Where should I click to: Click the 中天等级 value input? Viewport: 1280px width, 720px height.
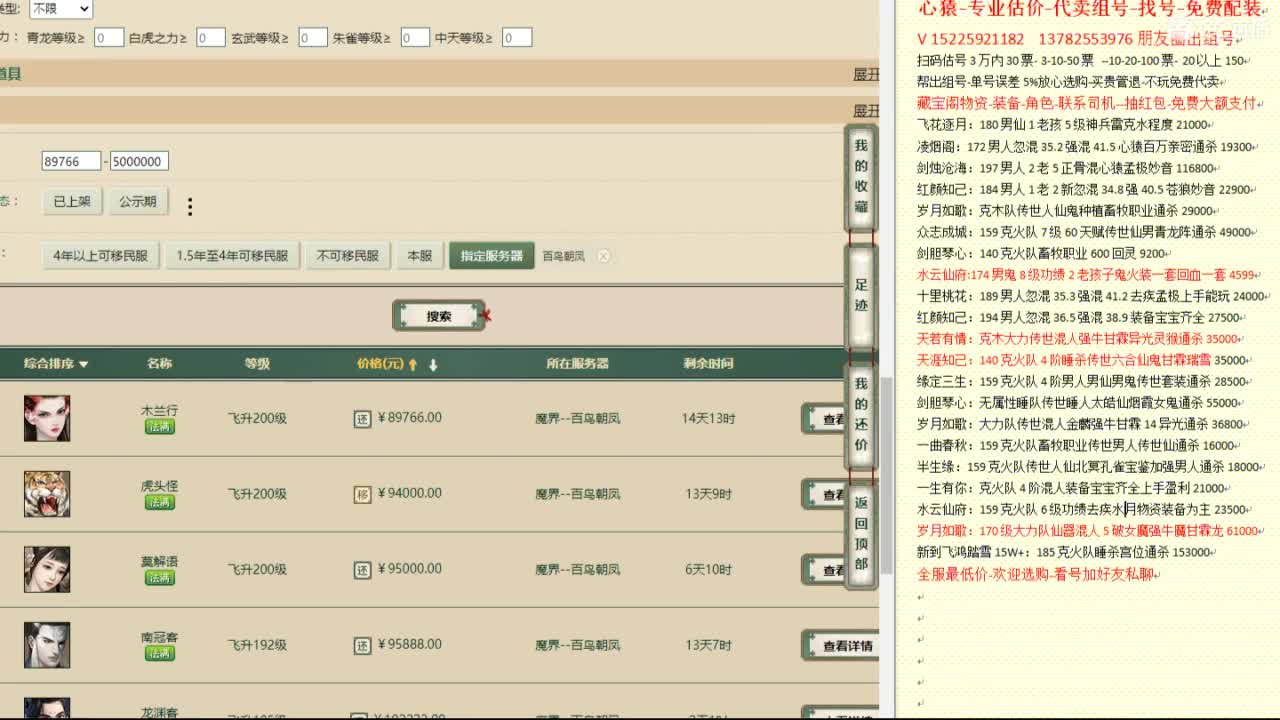coord(516,38)
